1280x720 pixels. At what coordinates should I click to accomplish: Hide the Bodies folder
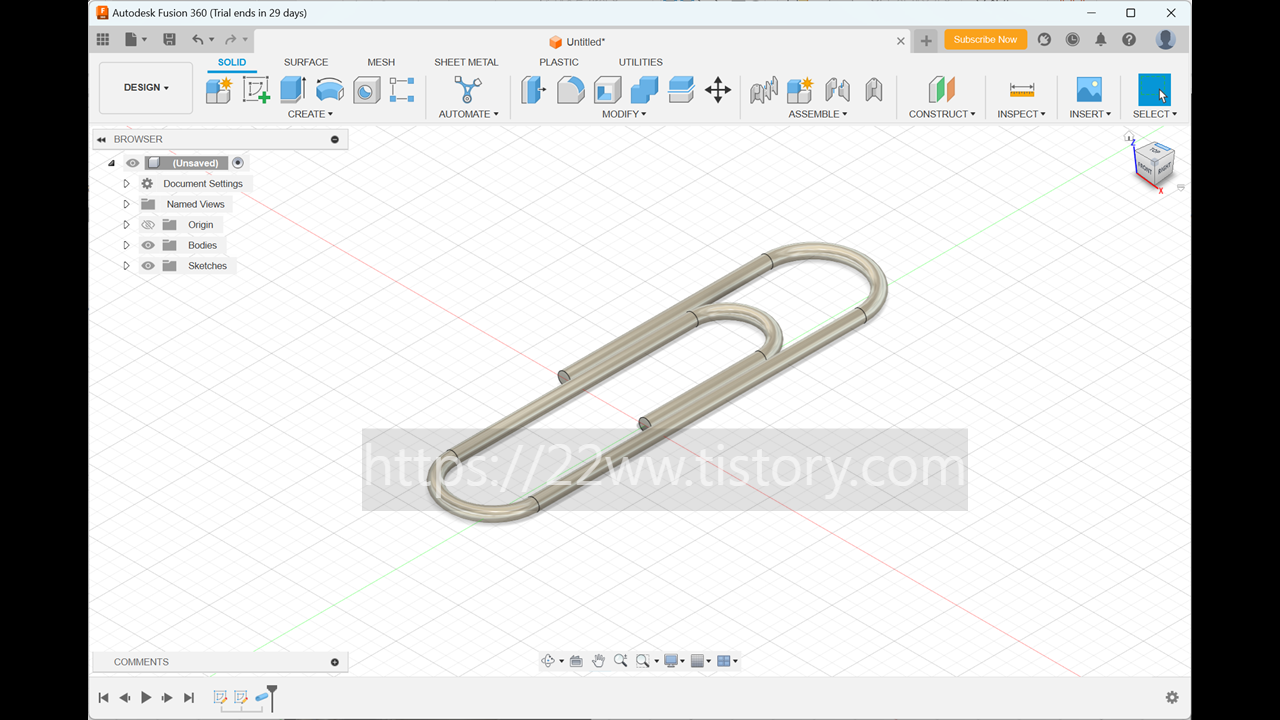pyautogui.click(x=148, y=245)
